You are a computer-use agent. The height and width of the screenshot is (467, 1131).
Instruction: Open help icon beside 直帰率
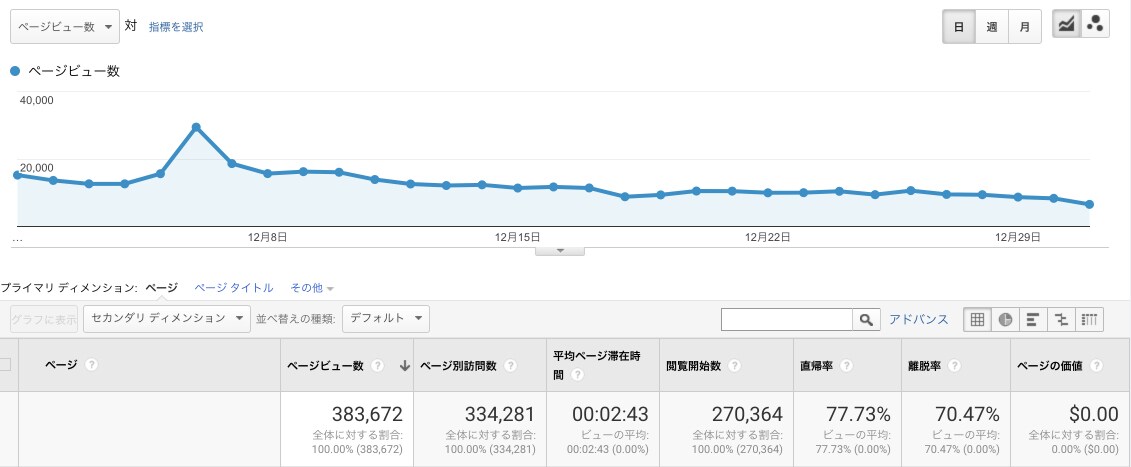click(x=847, y=366)
